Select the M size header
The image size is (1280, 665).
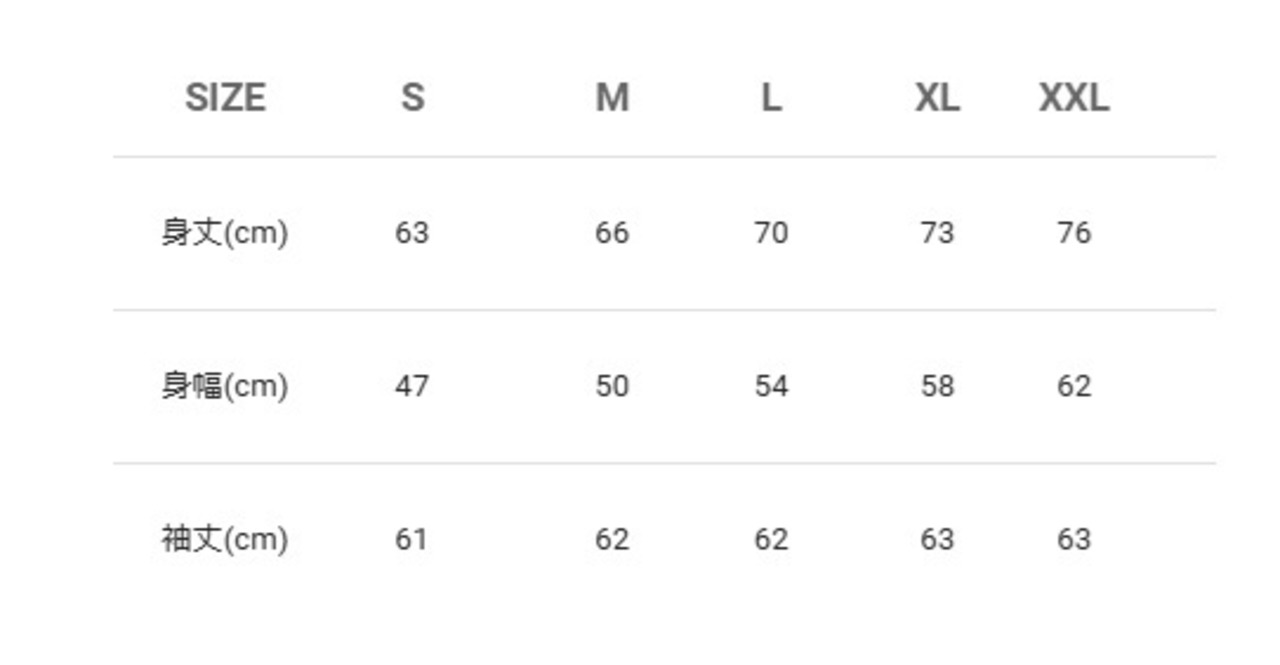click(612, 98)
